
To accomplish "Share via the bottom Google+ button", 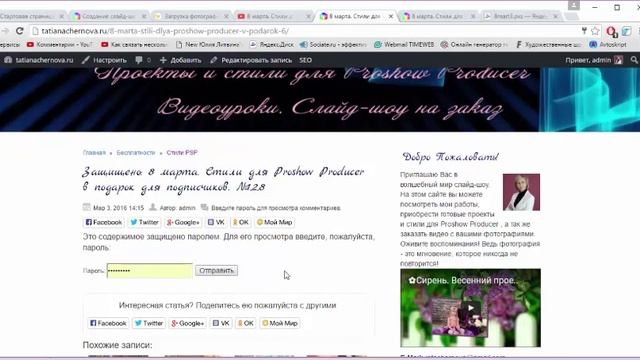I will click(188, 323).
